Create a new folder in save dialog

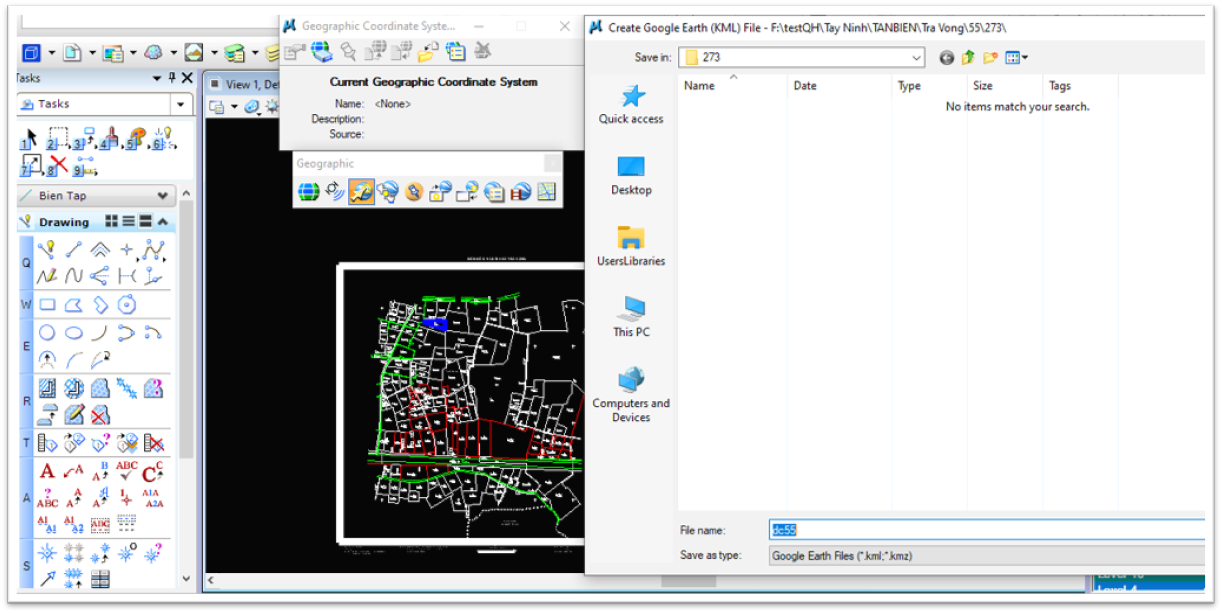click(x=990, y=58)
